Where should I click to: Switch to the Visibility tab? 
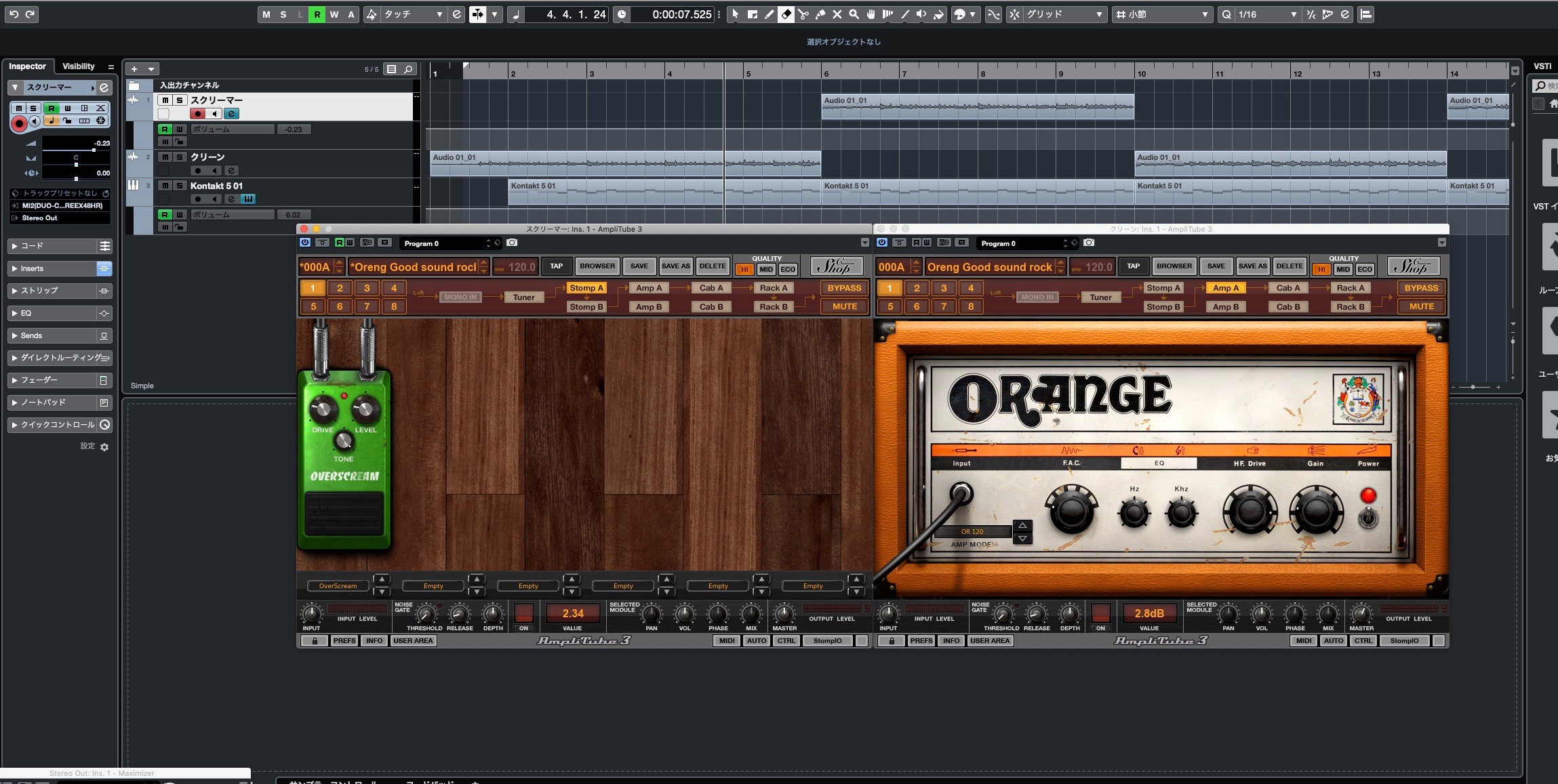(x=79, y=66)
